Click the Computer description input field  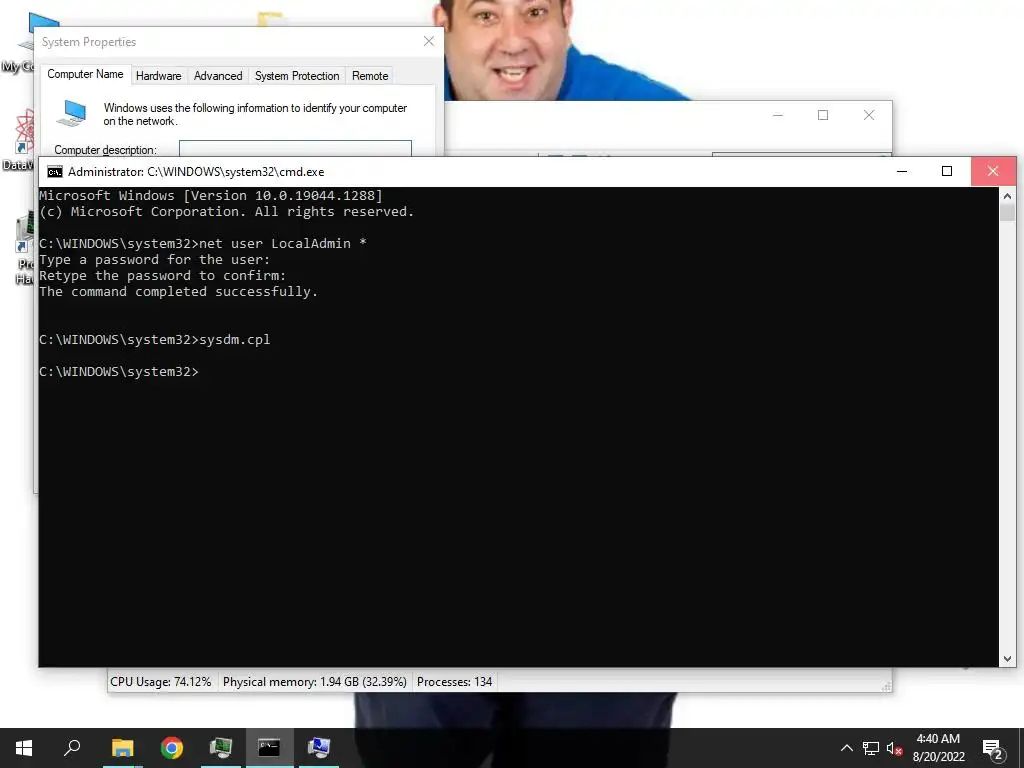coord(295,148)
